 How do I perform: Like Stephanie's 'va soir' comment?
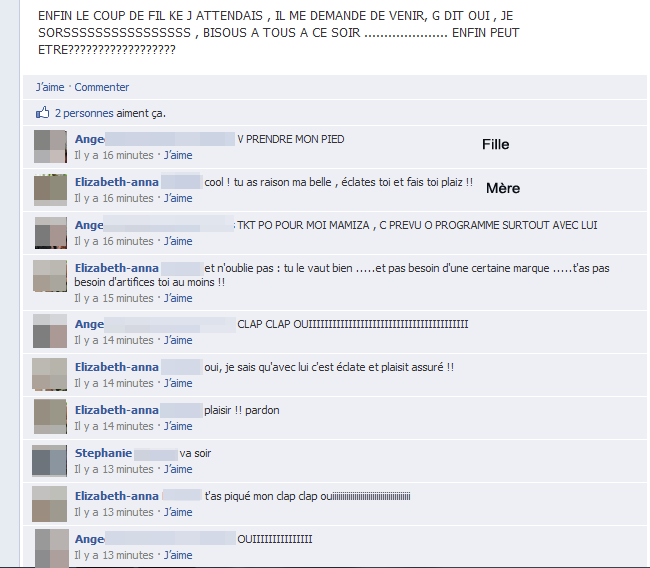178,469
